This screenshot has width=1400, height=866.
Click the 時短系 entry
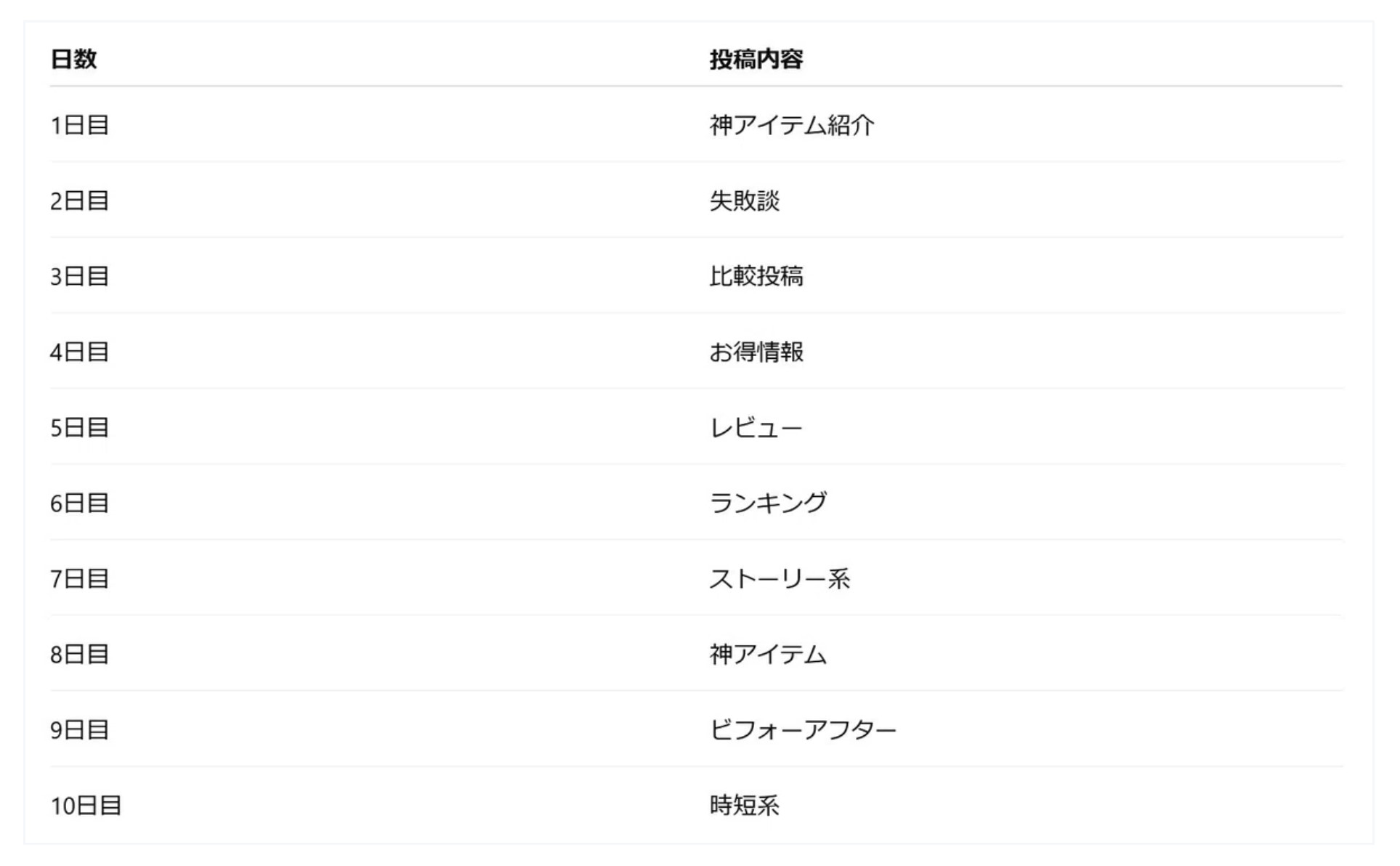tap(744, 806)
